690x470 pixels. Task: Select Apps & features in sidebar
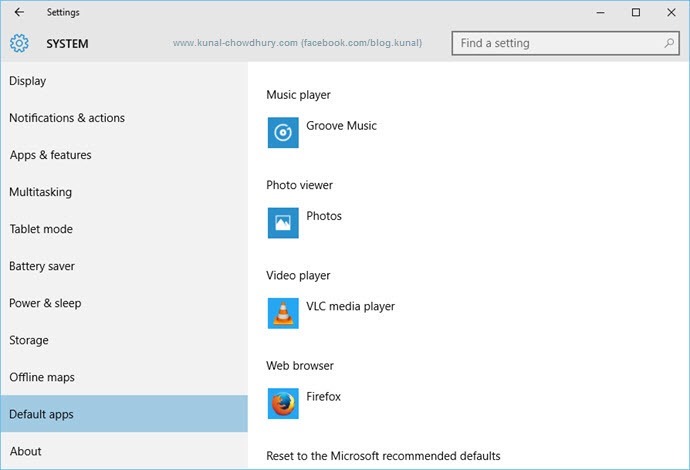[x=124, y=155]
